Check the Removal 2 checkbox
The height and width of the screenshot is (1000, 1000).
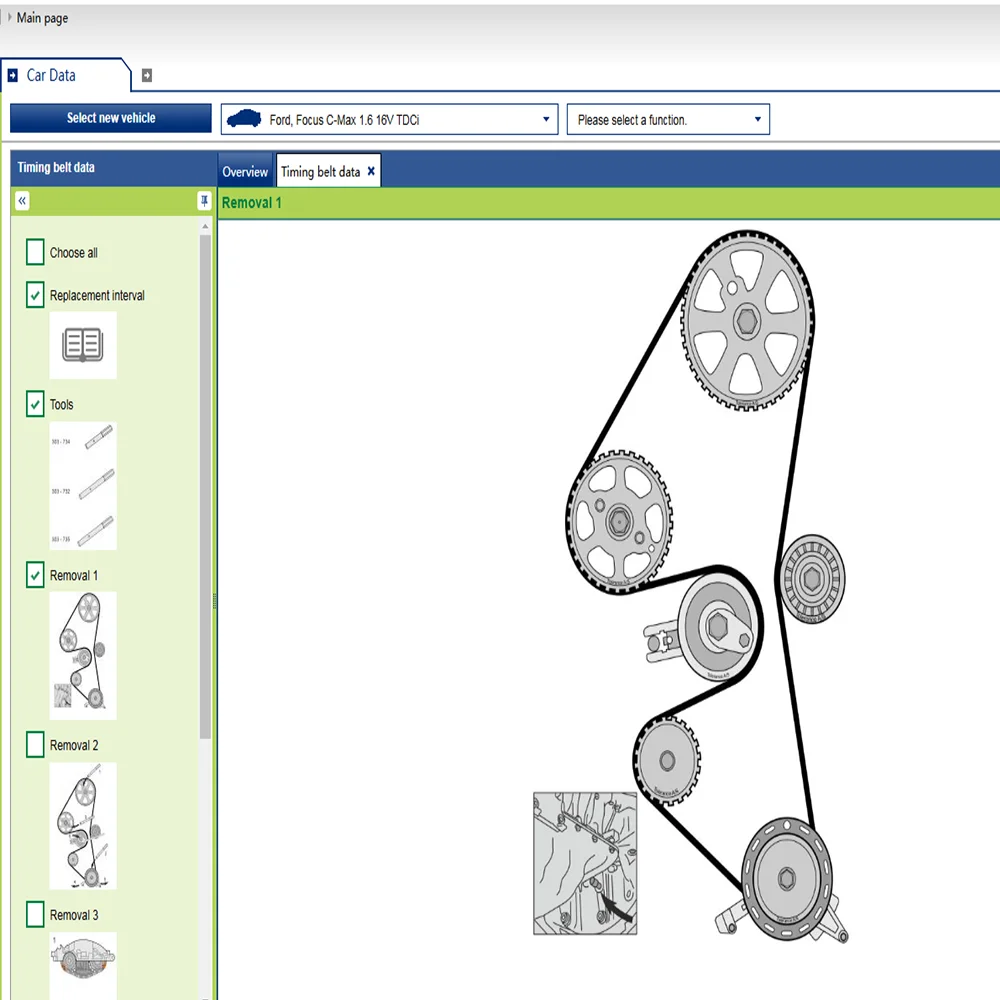pos(35,744)
